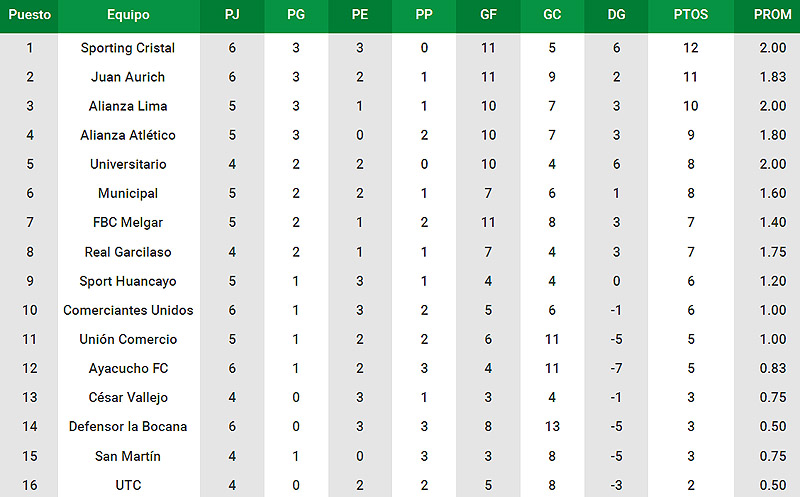Image resolution: width=800 pixels, height=497 pixels.
Task: Click the GF column header
Action: [x=488, y=14]
